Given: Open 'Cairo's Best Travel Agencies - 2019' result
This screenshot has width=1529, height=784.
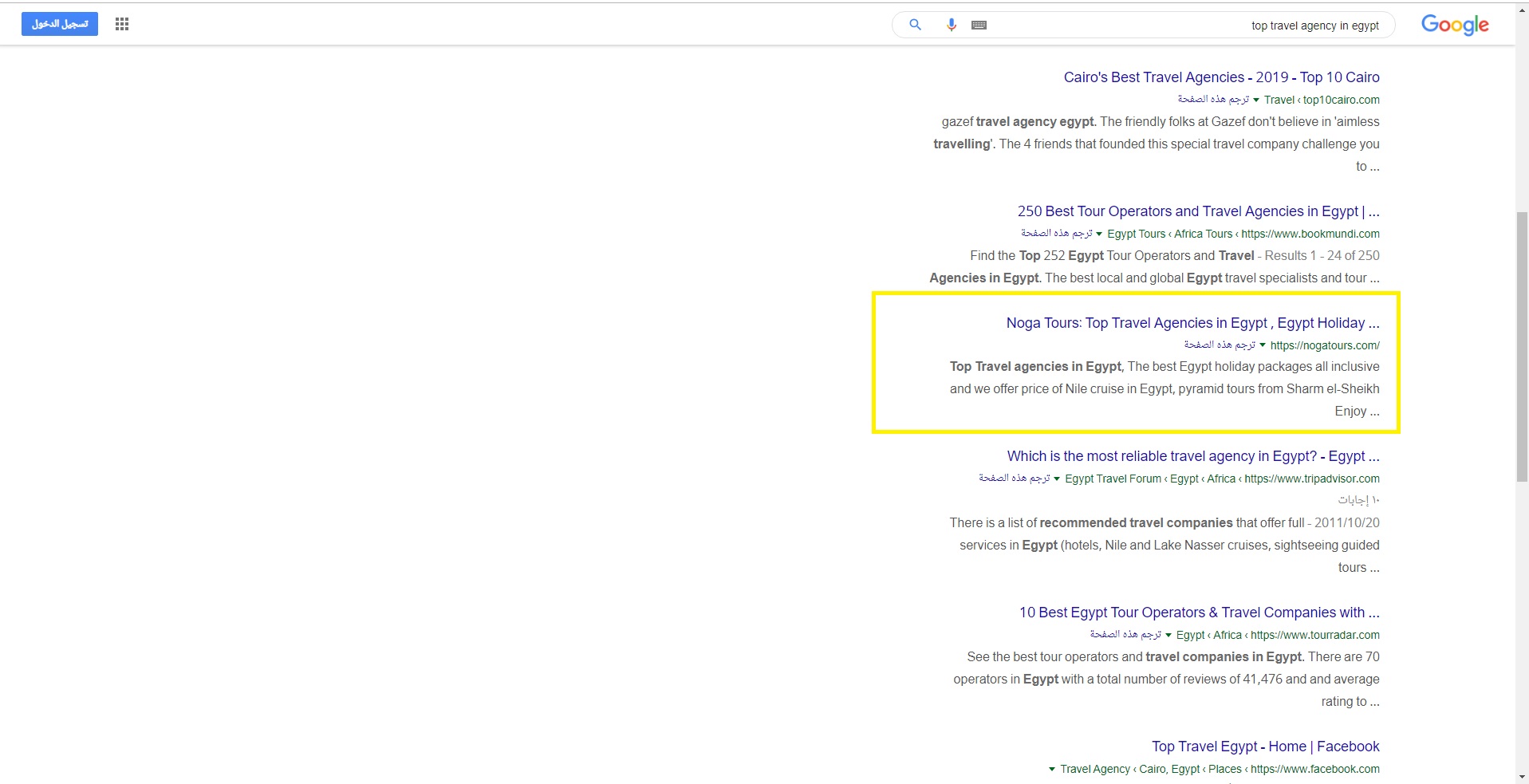Looking at the screenshot, I should point(1221,77).
